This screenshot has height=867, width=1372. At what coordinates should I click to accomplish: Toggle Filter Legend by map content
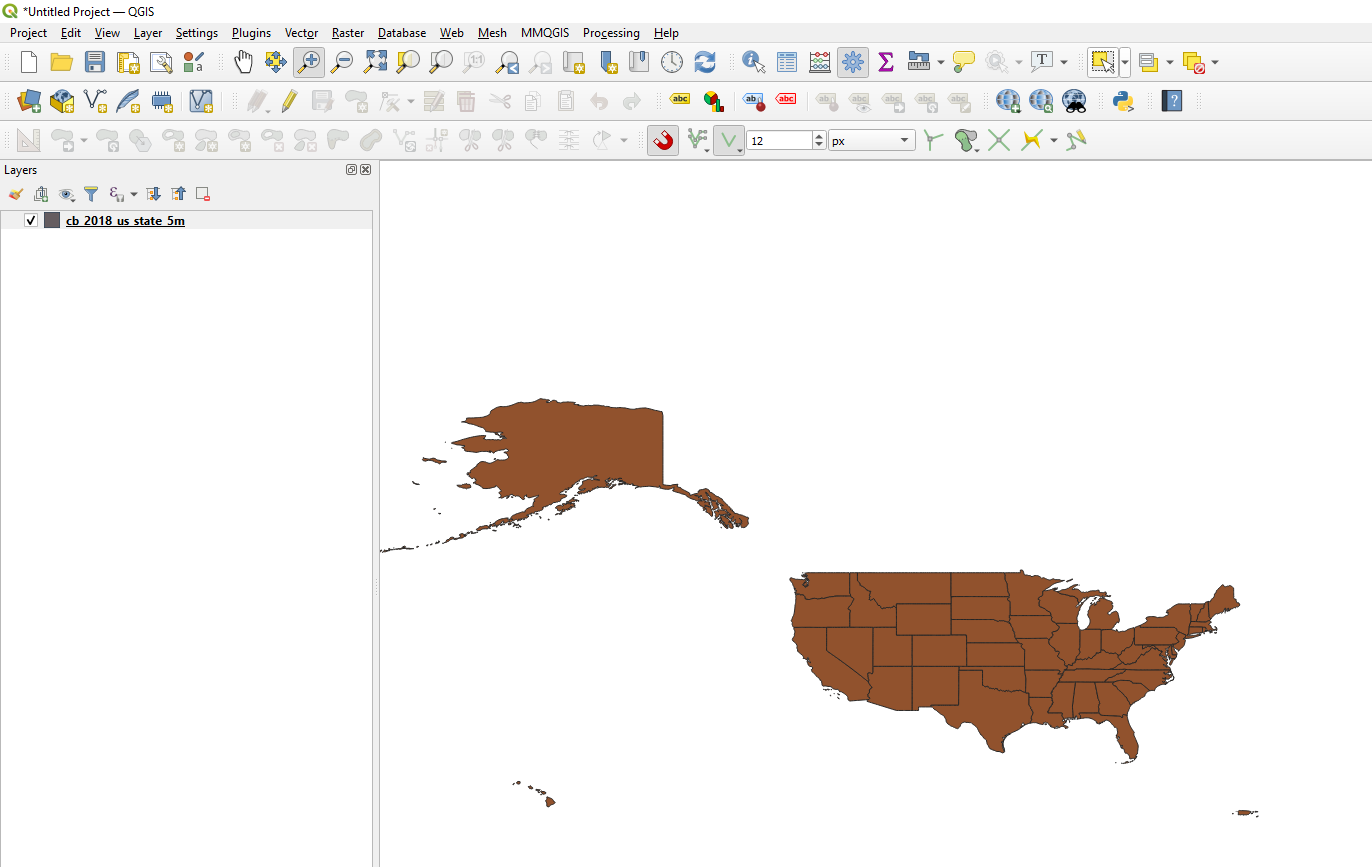(x=91, y=193)
